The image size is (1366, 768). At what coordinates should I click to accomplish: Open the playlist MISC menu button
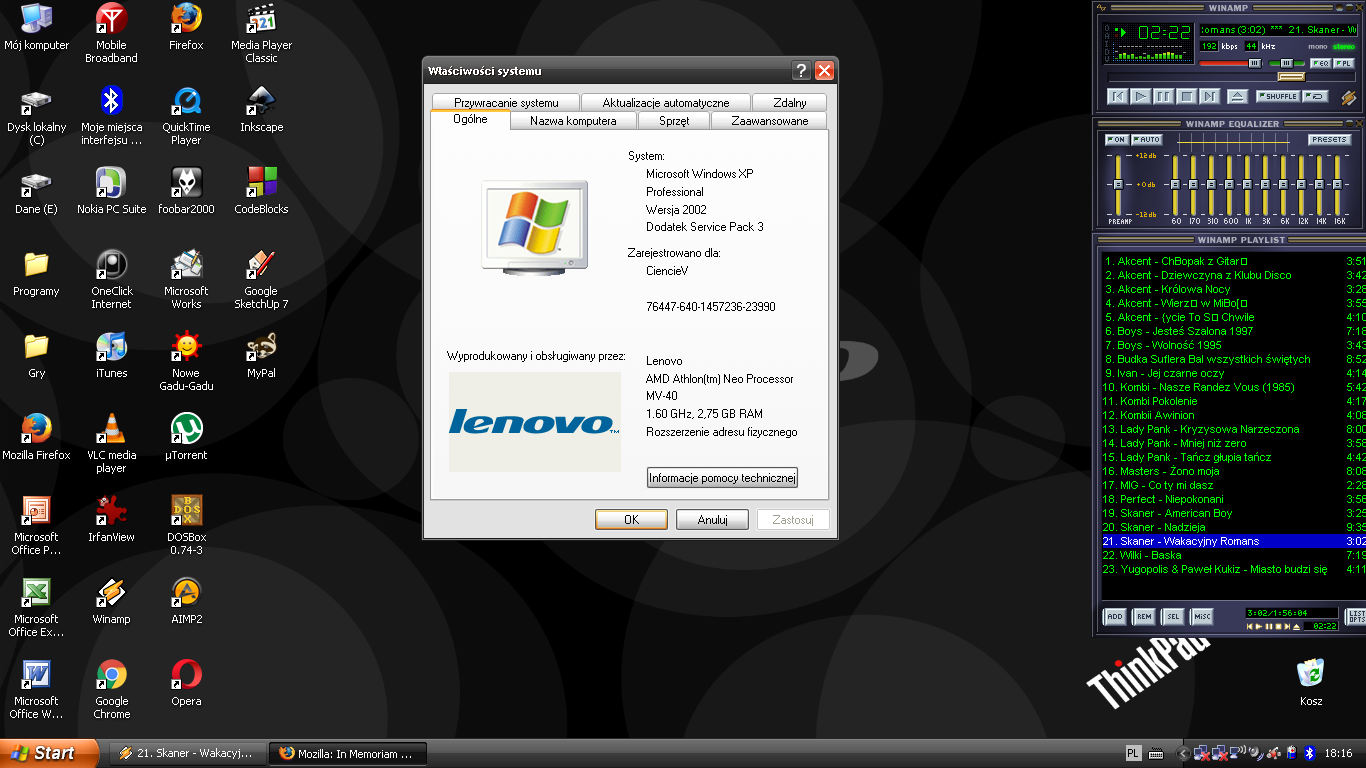[x=1202, y=617]
